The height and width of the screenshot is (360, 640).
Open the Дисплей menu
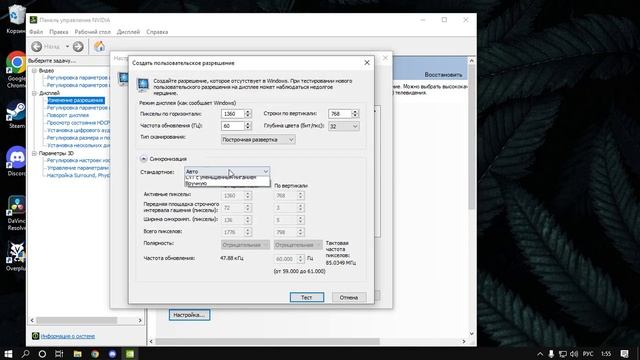pos(128,32)
